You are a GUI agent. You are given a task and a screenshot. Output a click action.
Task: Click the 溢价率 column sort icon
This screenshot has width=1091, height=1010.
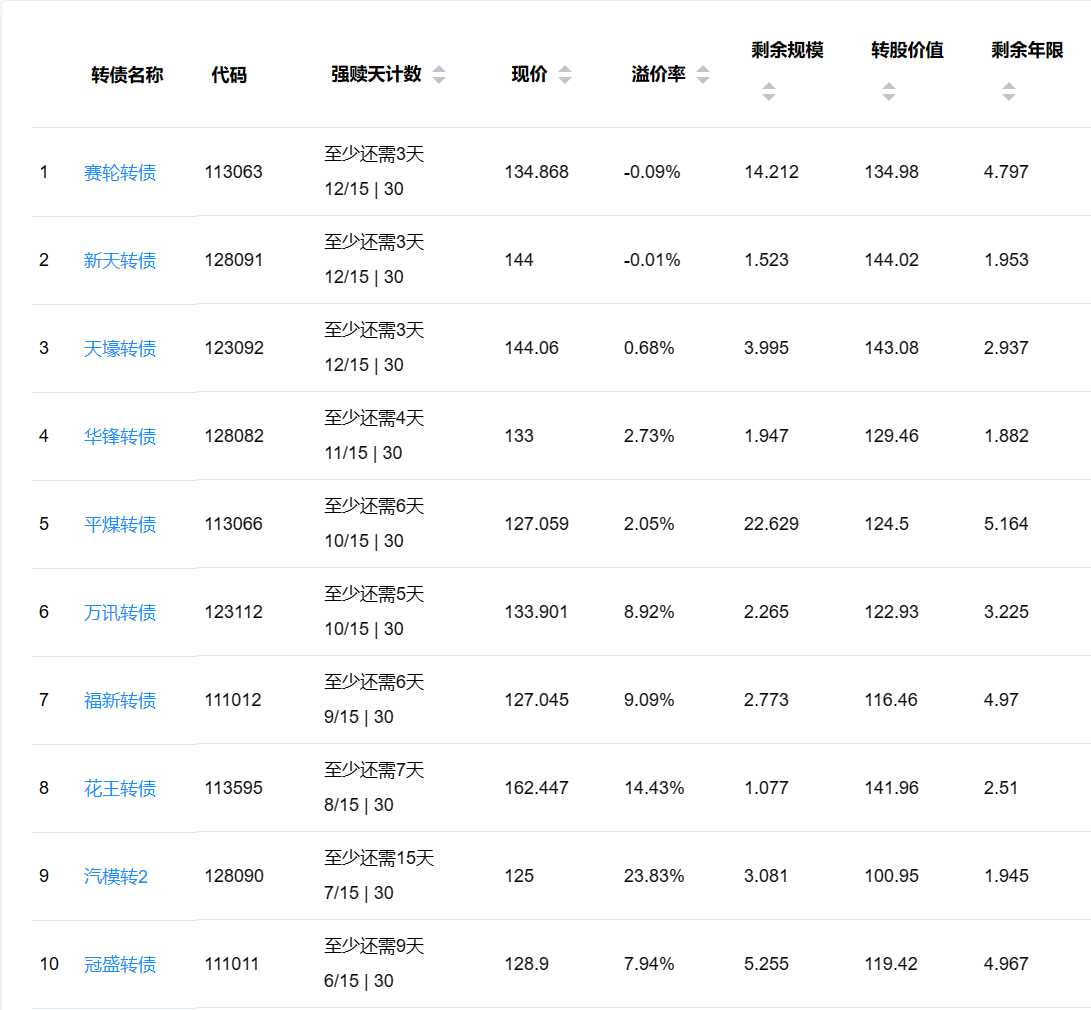click(703, 75)
